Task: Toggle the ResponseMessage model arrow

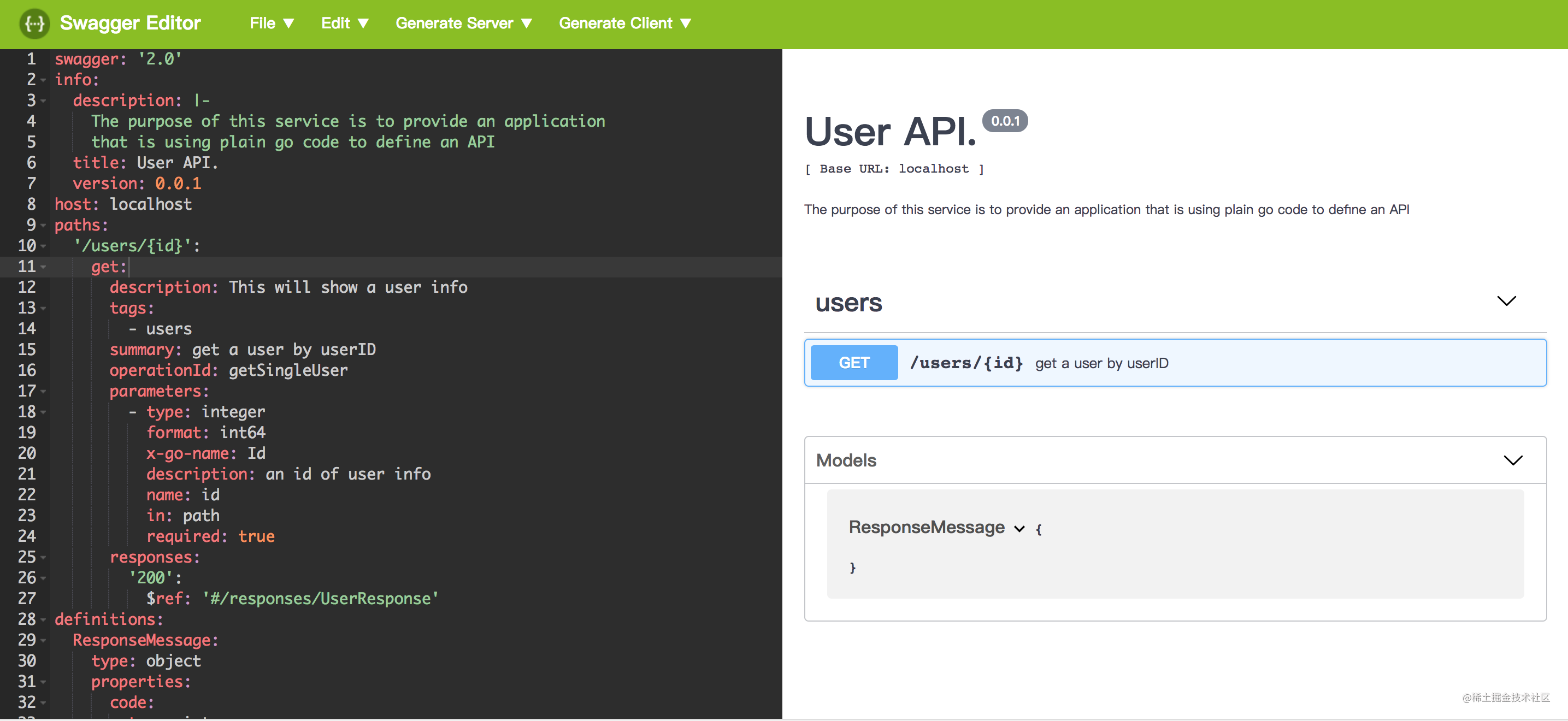Action: coord(1019,529)
